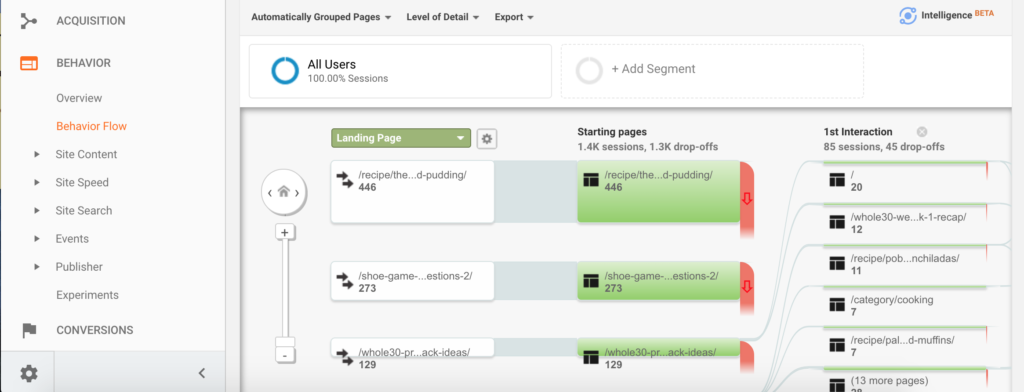Screen dimensions: 1024x392
Task: Click the '85 sessions, 45 drop-offs' text
Action: tap(884, 147)
